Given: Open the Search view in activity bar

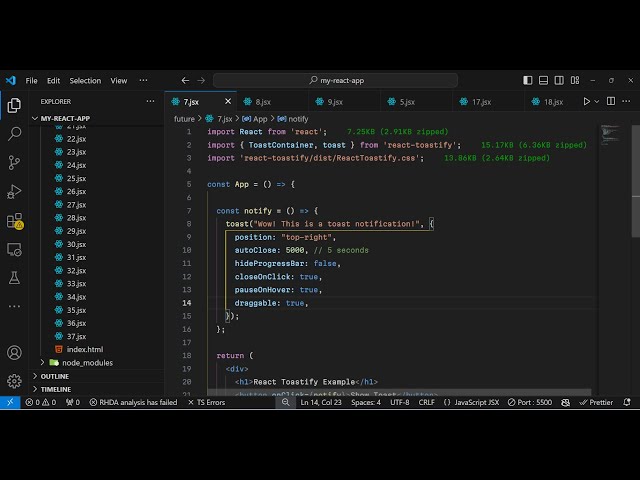Looking at the screenshot, I should (x=14, y=133).
